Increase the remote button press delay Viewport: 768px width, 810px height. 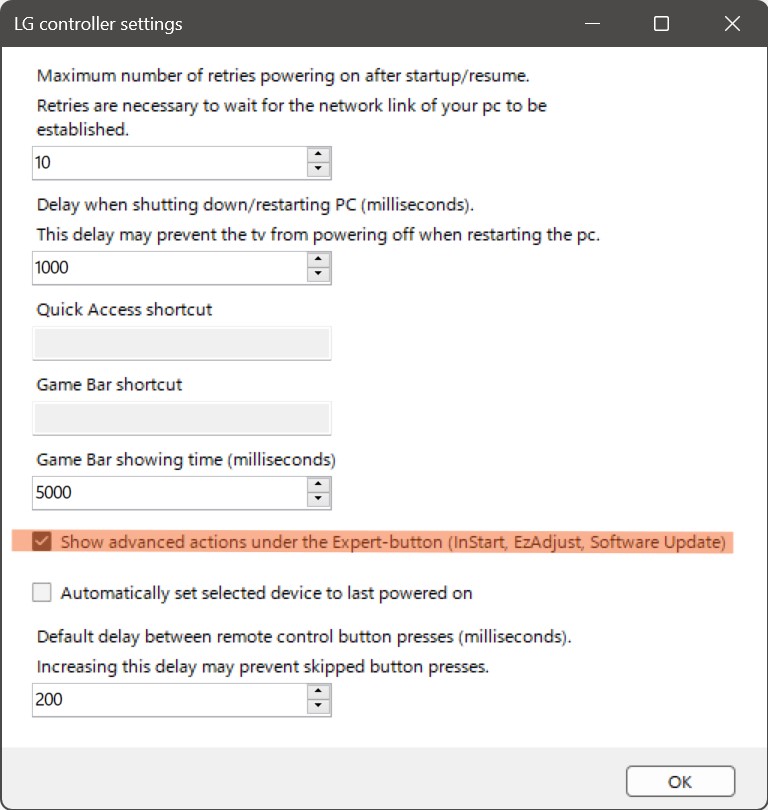[318, 691]
